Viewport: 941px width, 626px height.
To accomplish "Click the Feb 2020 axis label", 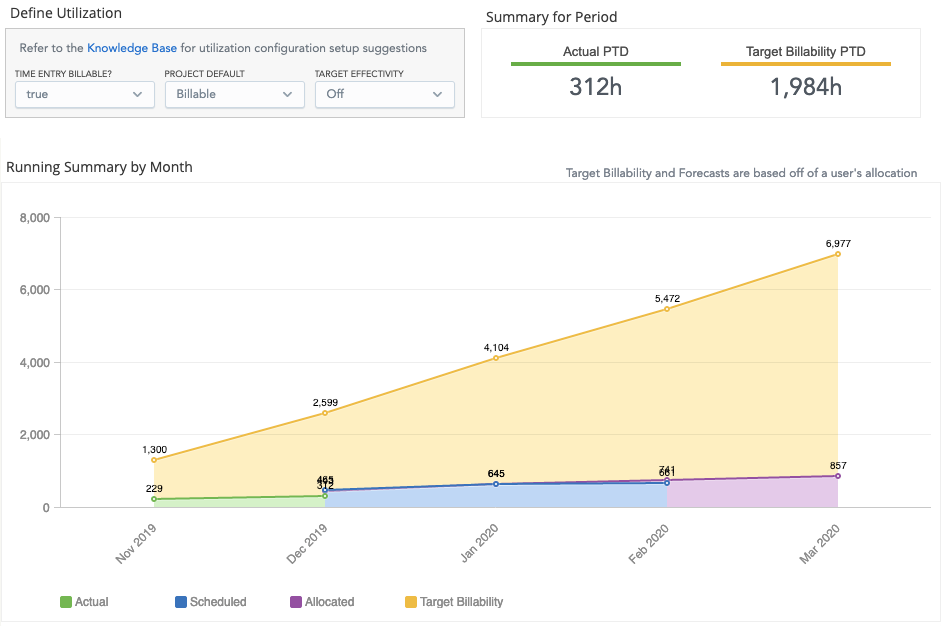I will [x=649, y=543].
